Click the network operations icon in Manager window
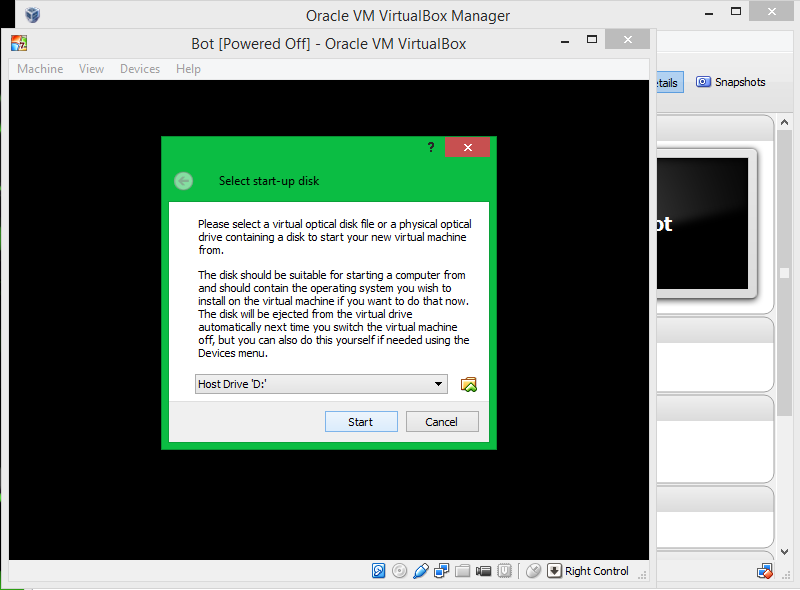Viewport: 800px width, 590px height. pos(764,571)
